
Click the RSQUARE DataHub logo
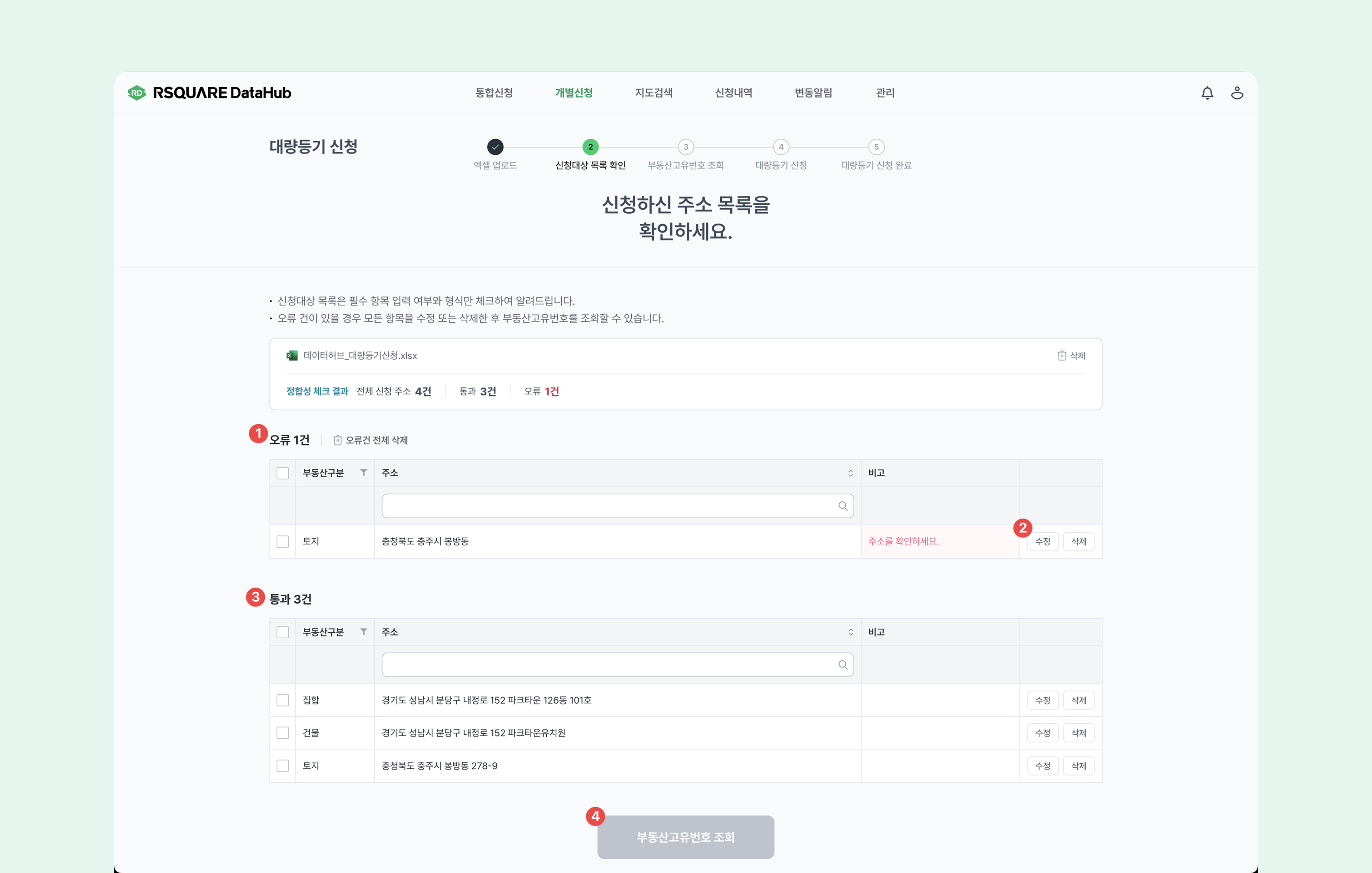pyautogui.click(x=210, y=93)
